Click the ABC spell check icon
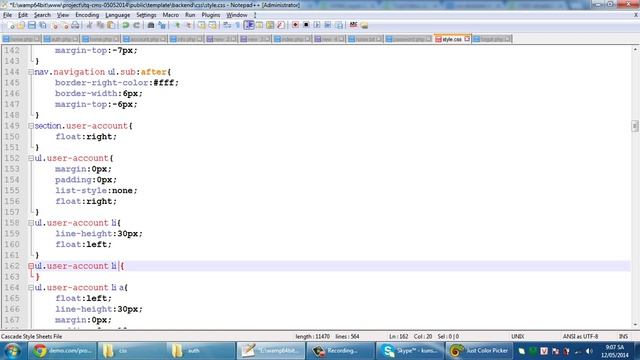 coord(353,25)
